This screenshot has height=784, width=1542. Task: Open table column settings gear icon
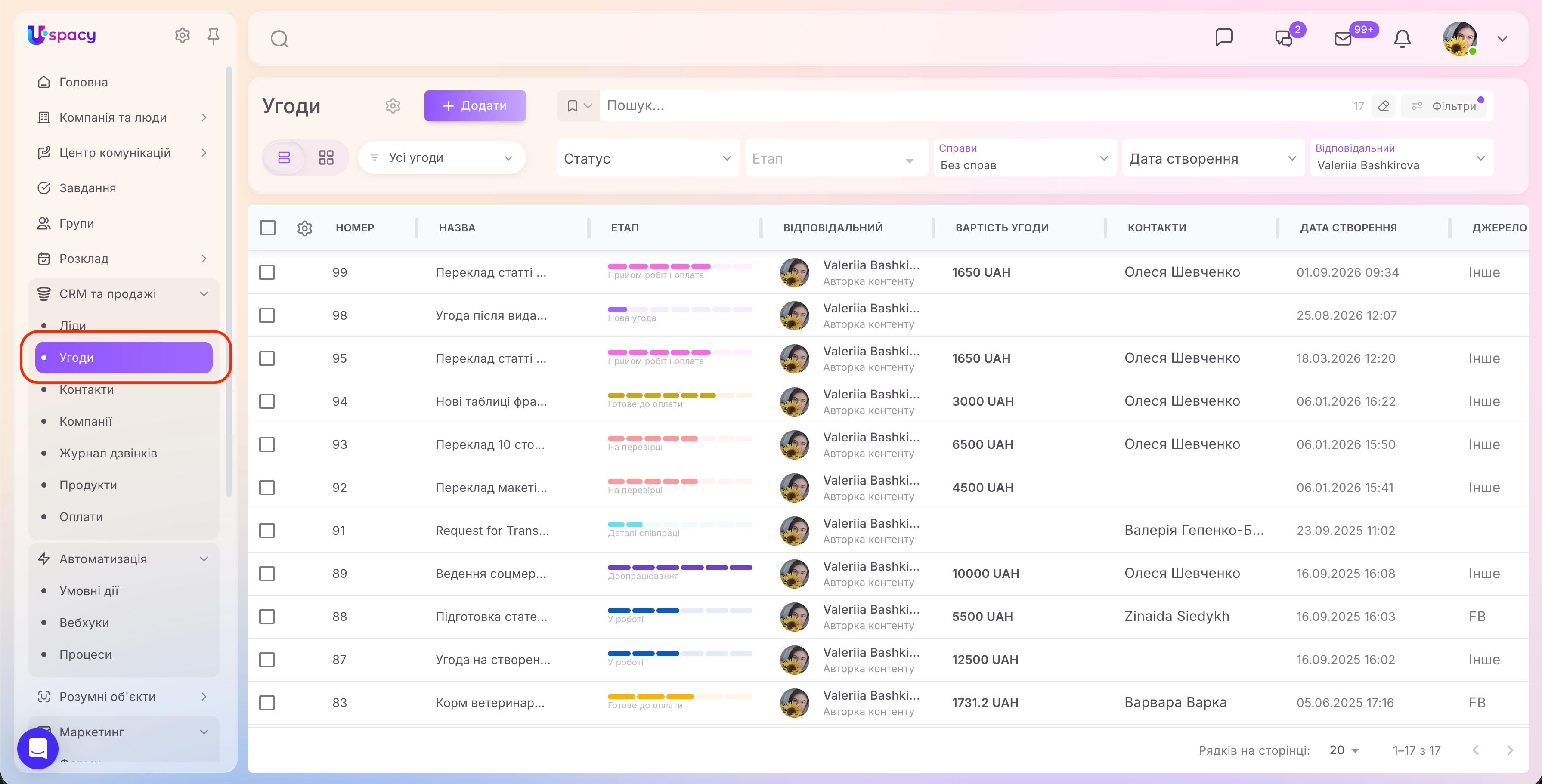pos(305,228)
